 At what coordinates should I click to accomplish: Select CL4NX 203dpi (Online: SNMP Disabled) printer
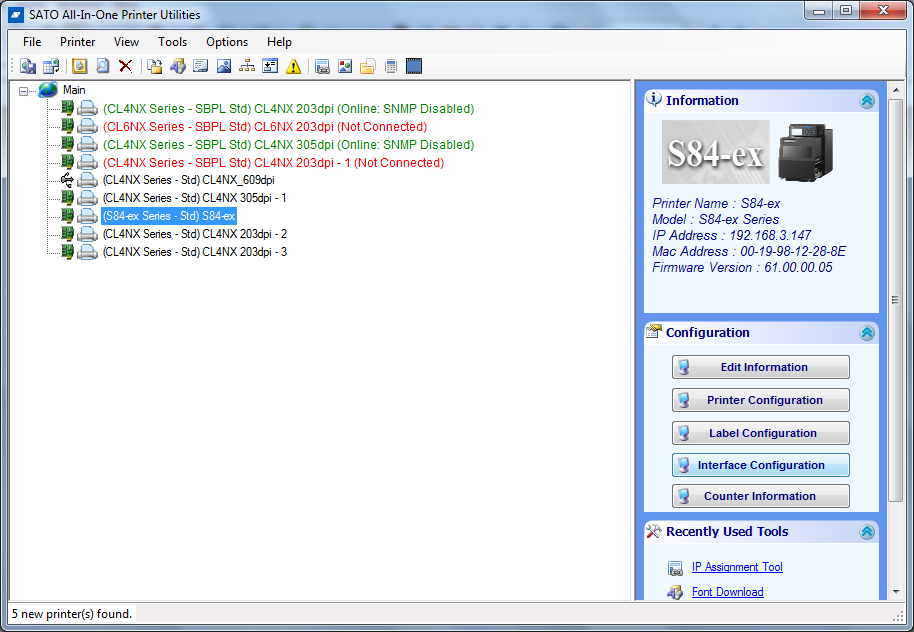pos(289,108)
